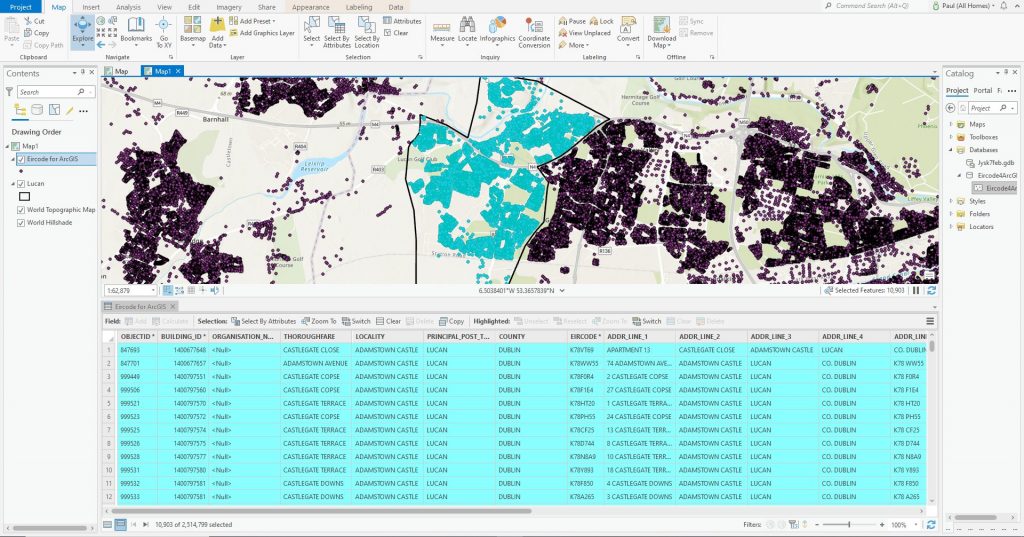Collapse the Map1 tree in Contents
This screenshot has height=537, width=1024.
tap(7, 146)
